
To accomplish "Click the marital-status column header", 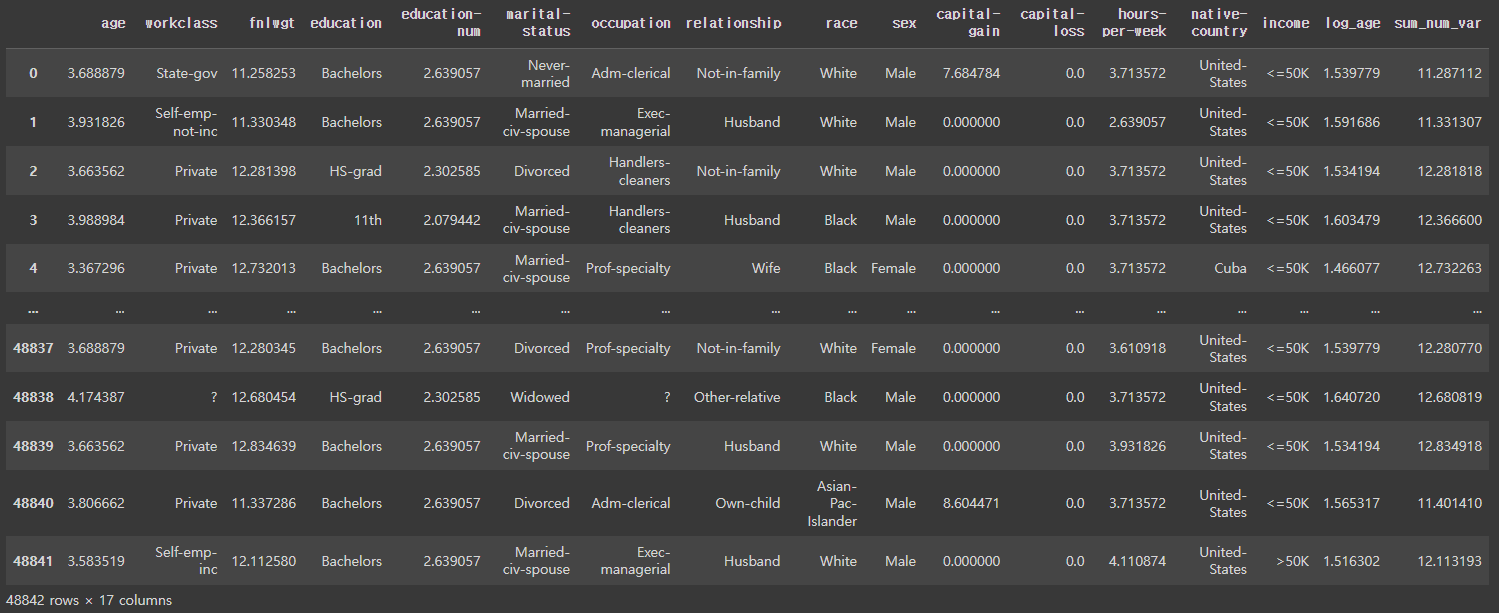I will pyautogui.click(x=538, y=23).
